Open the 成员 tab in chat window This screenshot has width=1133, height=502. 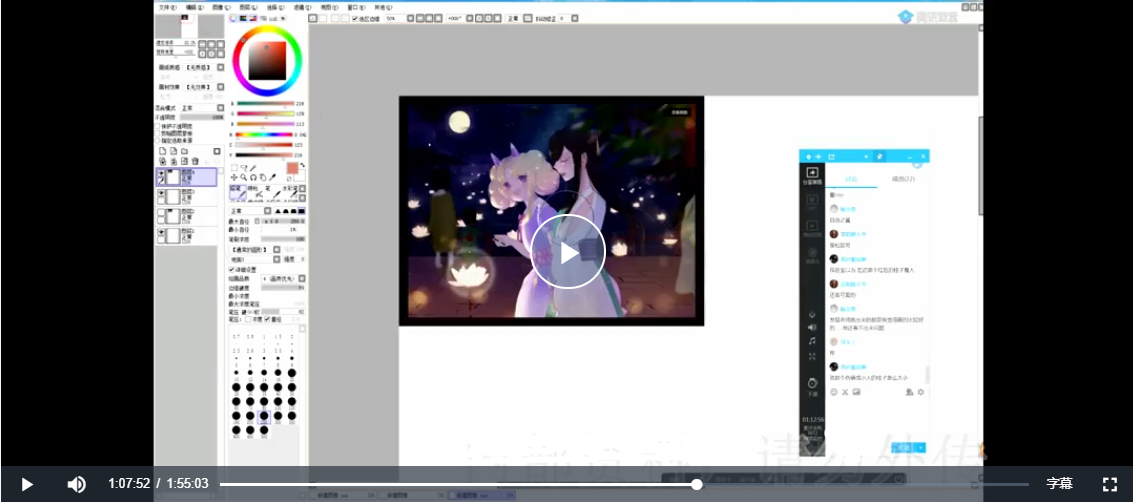(903, 179)
